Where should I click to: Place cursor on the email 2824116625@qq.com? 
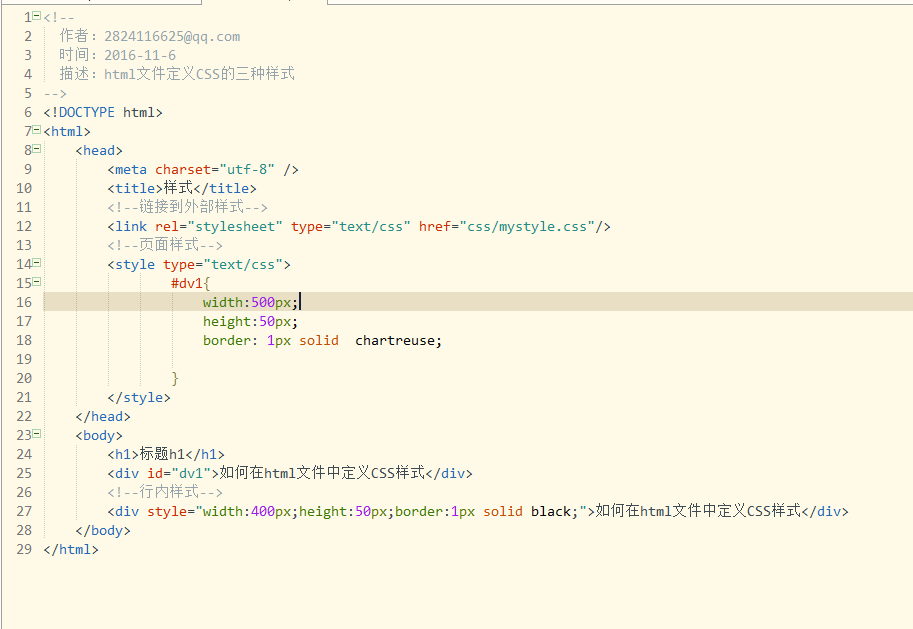coord(172,36)
